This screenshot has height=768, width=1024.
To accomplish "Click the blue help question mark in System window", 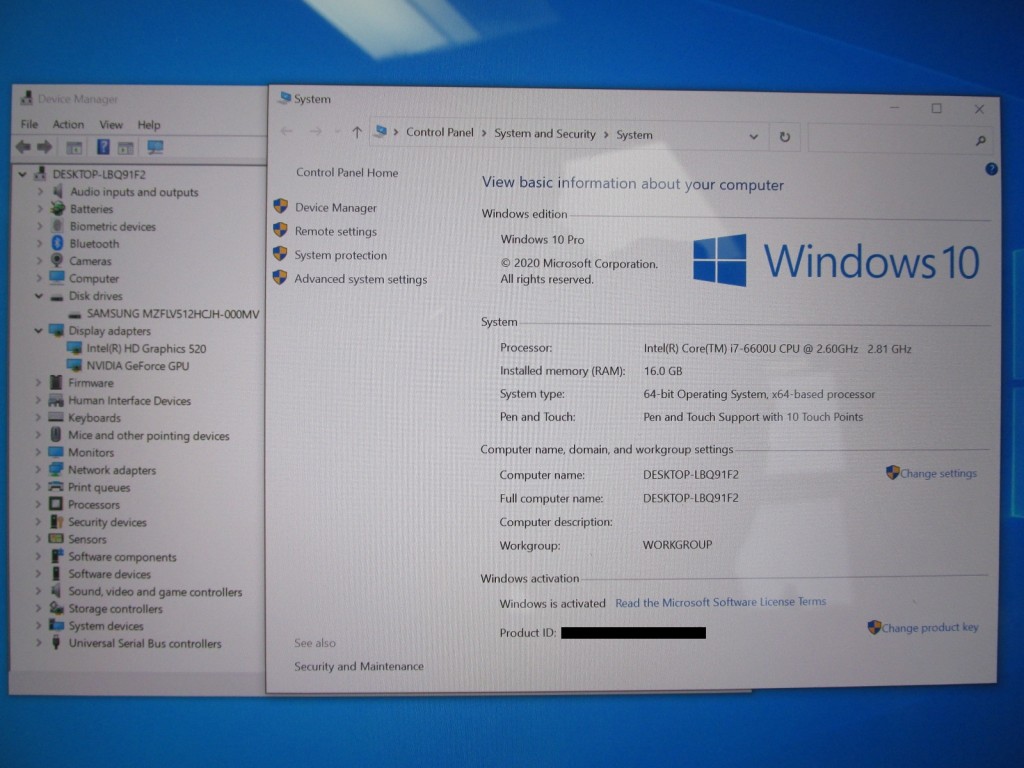I will coord(991,169).
